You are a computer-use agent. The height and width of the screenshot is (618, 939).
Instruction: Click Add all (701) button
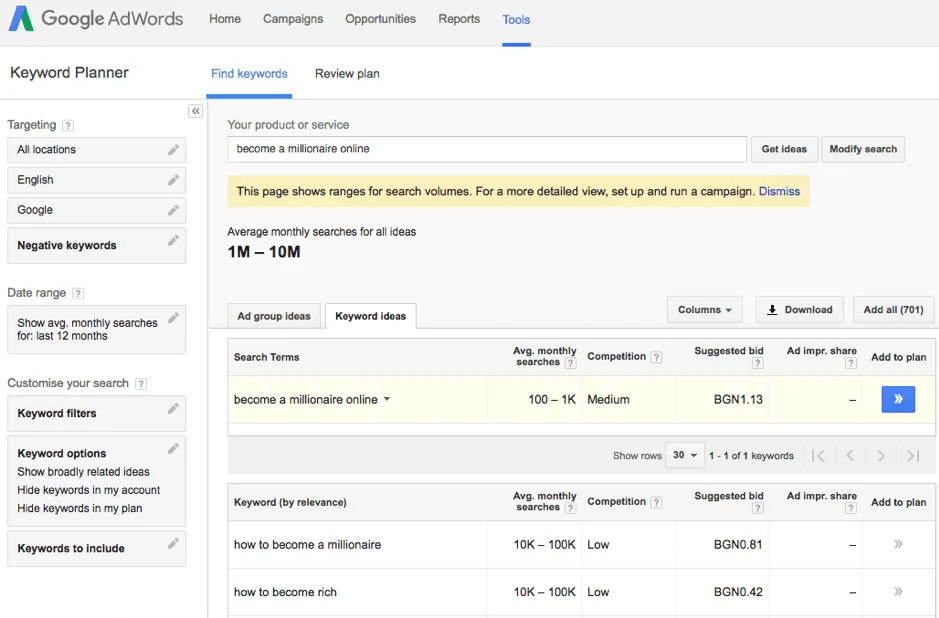point(893,310)
